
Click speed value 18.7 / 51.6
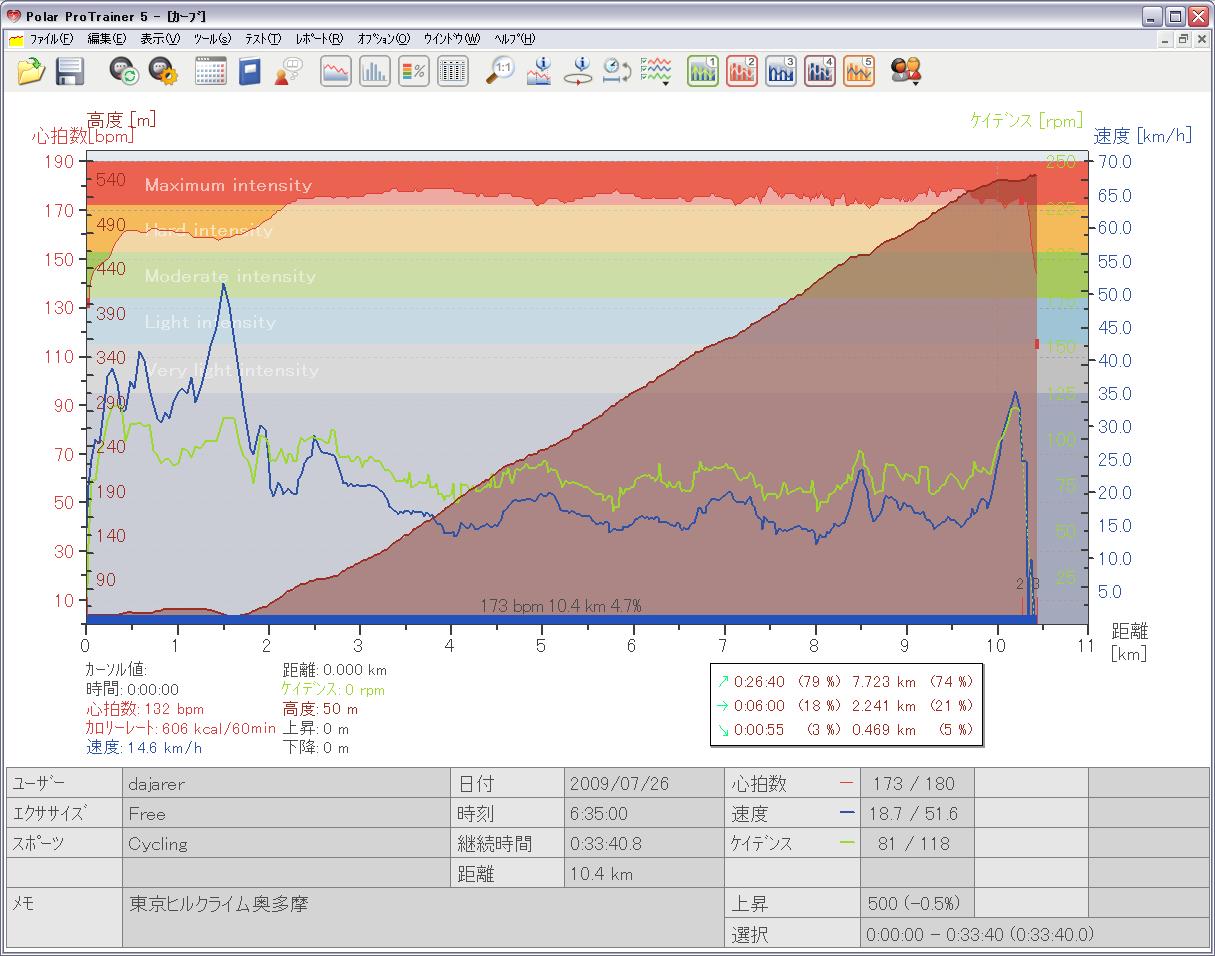coord(917,814)
